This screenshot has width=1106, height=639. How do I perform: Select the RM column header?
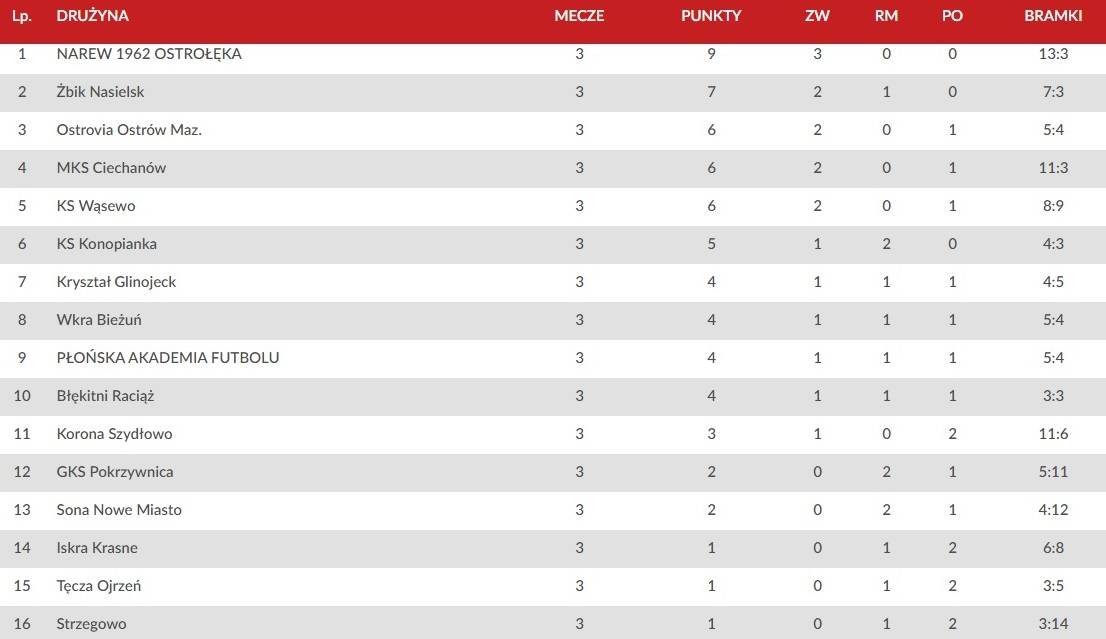(887, 16)
